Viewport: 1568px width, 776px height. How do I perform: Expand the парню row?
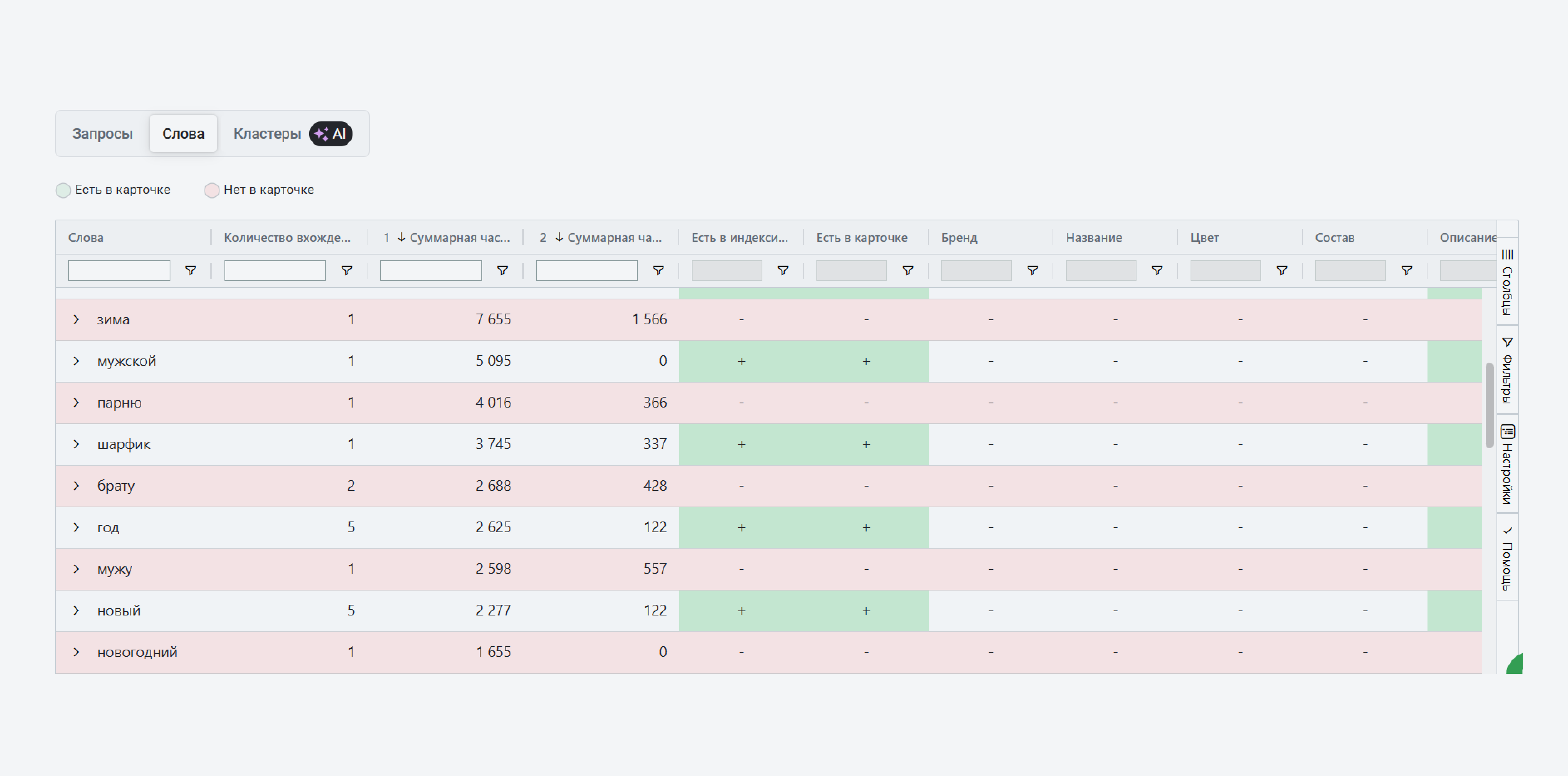click(x=76, y=402)
